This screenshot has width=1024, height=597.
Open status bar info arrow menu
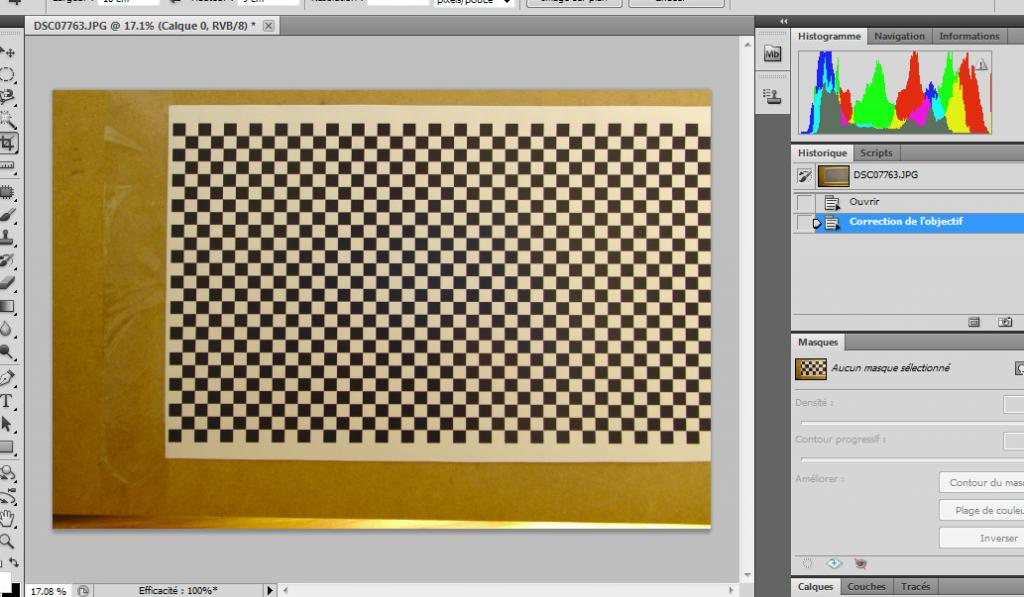click(x=270, y=590)
